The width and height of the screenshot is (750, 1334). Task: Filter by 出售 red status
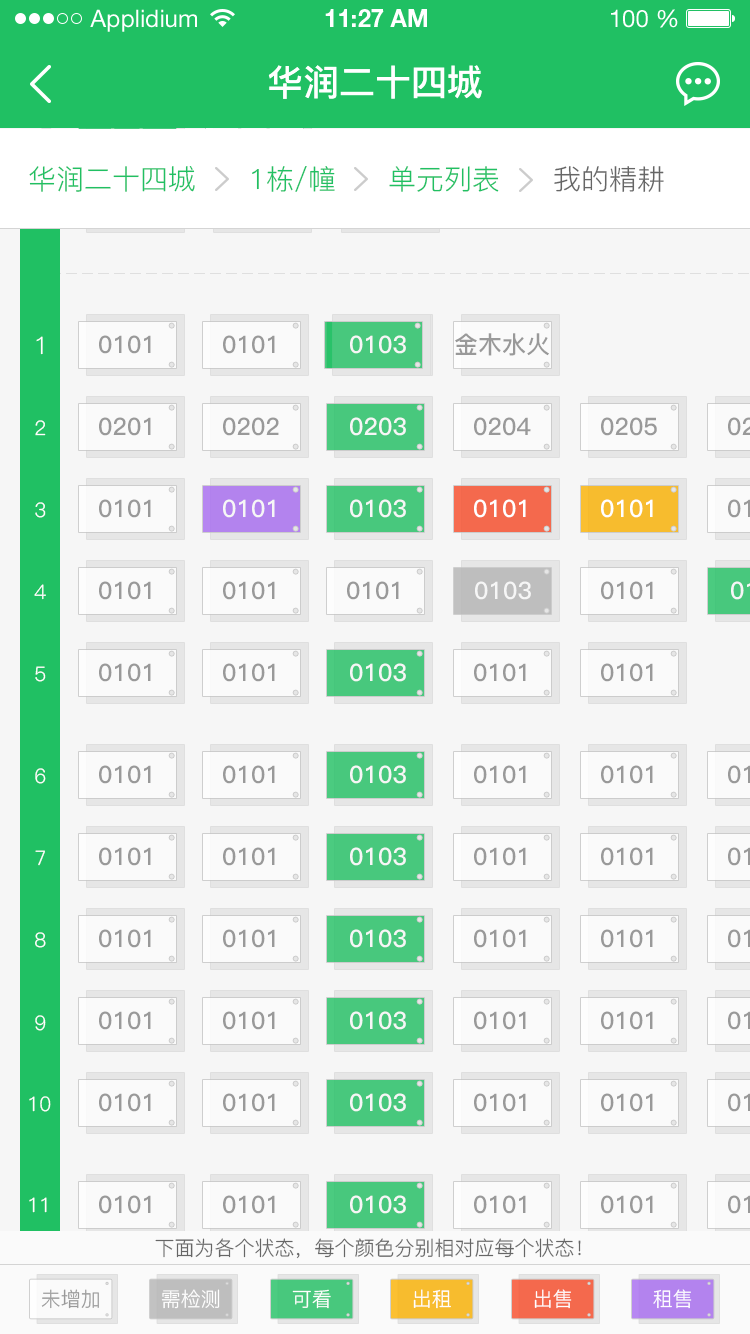(x=552, y=1299)
